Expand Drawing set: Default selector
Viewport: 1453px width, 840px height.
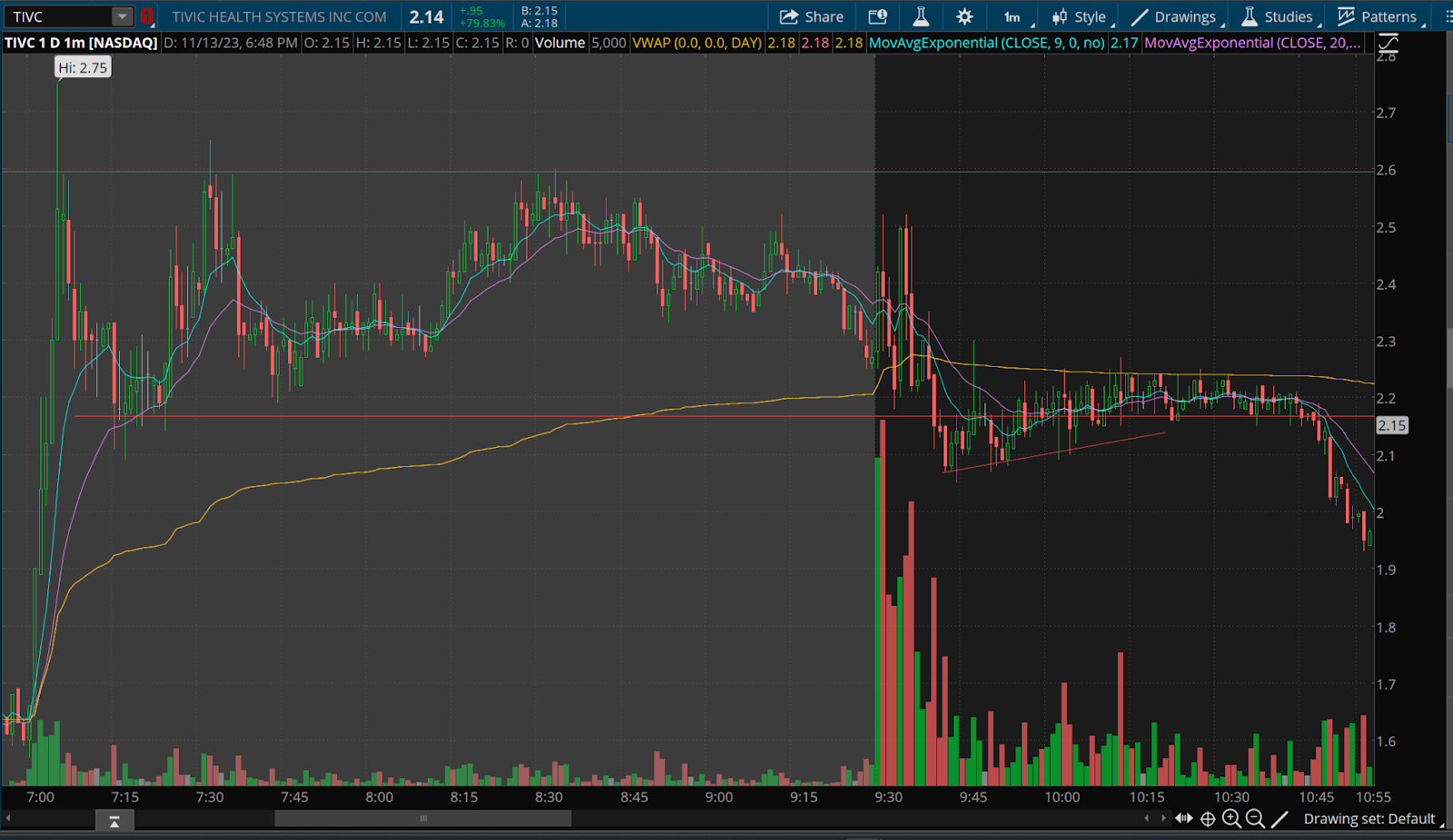[1371, 819]
